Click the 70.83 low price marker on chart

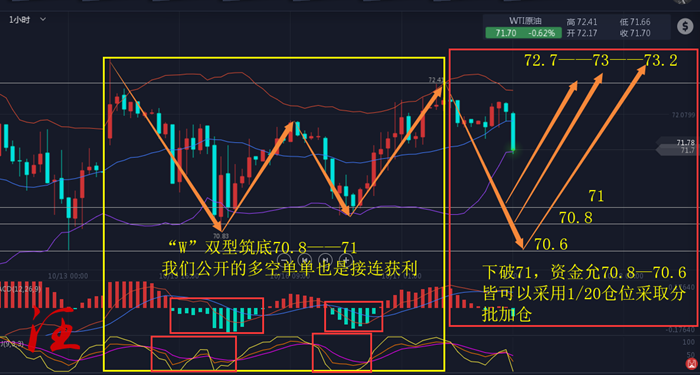click(x=221, y=236)
